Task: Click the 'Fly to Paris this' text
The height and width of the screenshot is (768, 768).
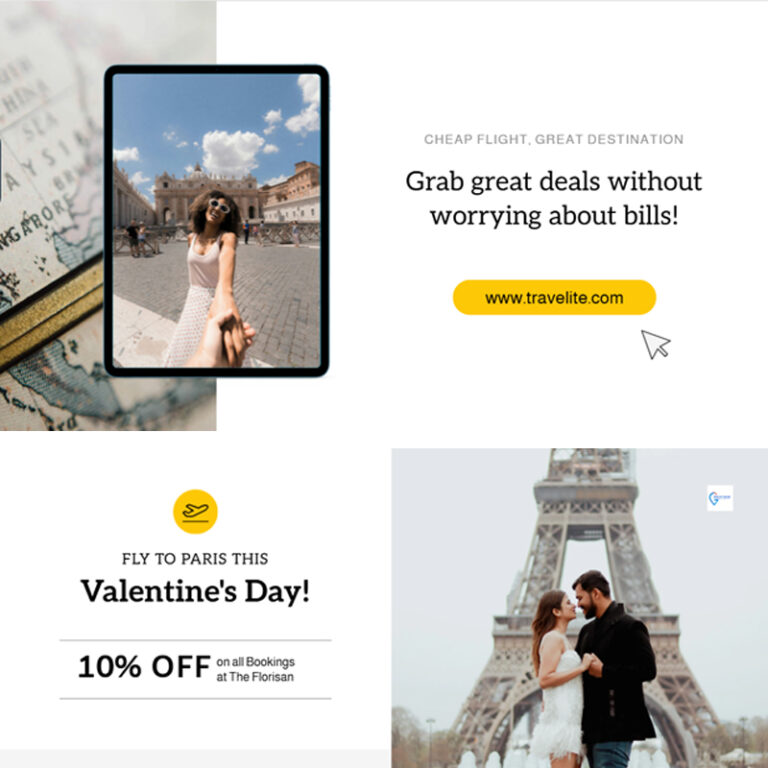Action: click(195, 559)
